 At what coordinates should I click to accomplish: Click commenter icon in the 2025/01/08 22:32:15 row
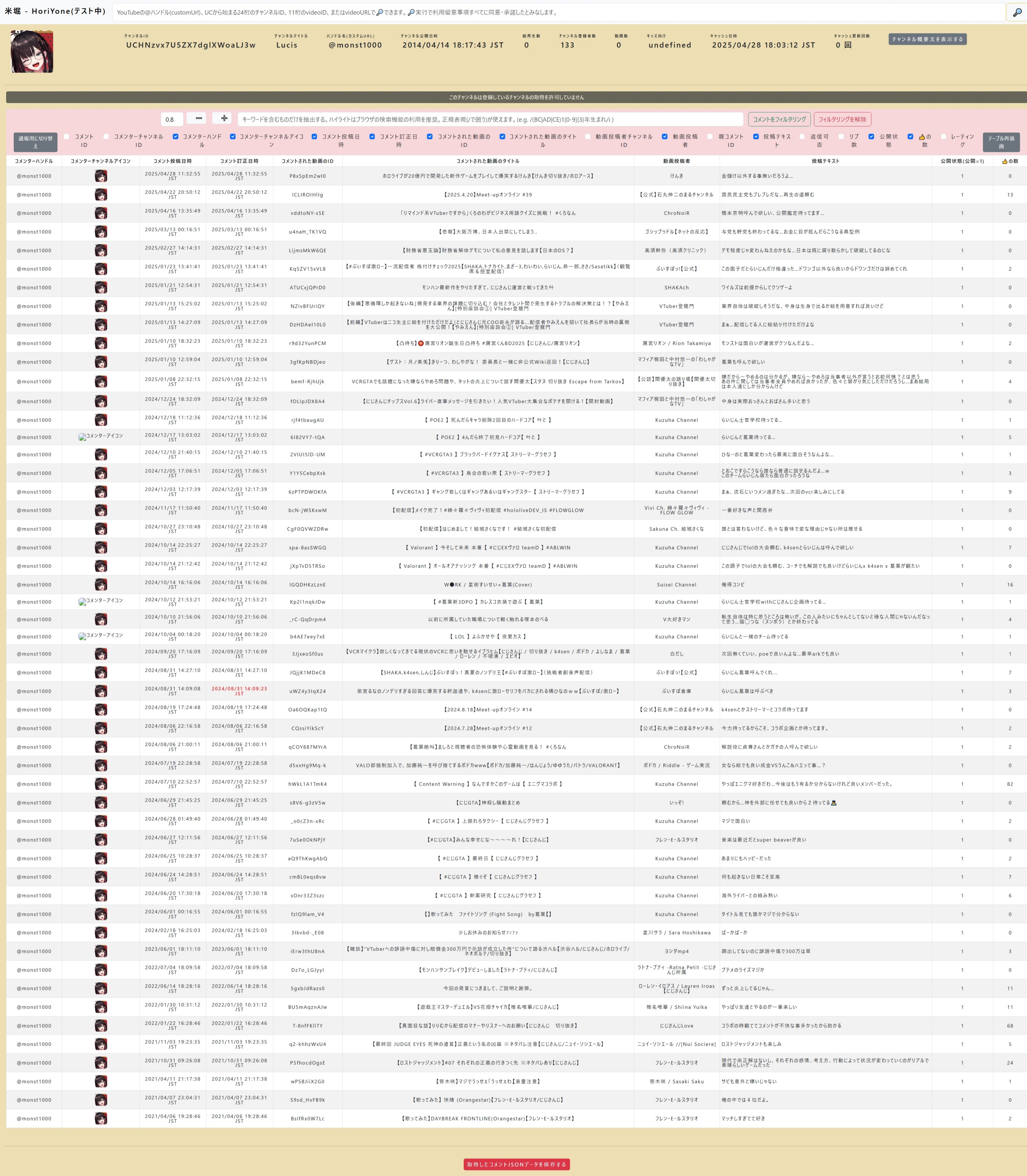[x=101, y=382]
